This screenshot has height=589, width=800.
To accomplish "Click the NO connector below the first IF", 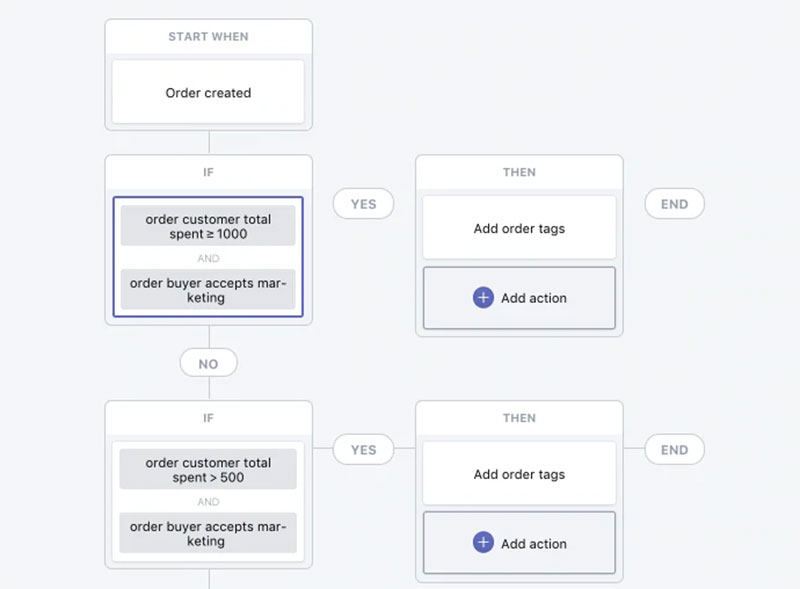I will point(207,363).
